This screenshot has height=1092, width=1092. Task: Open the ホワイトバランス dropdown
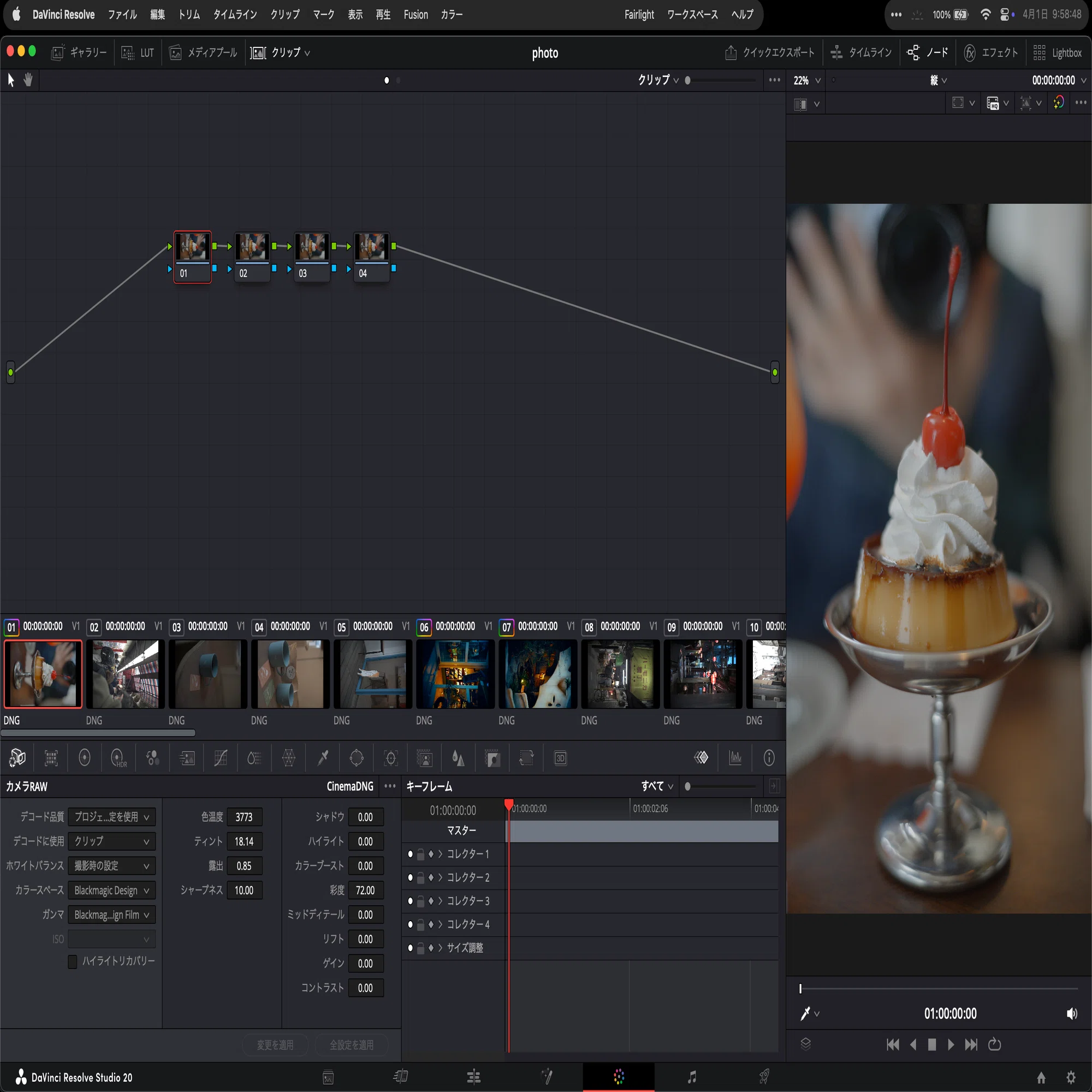111,865
